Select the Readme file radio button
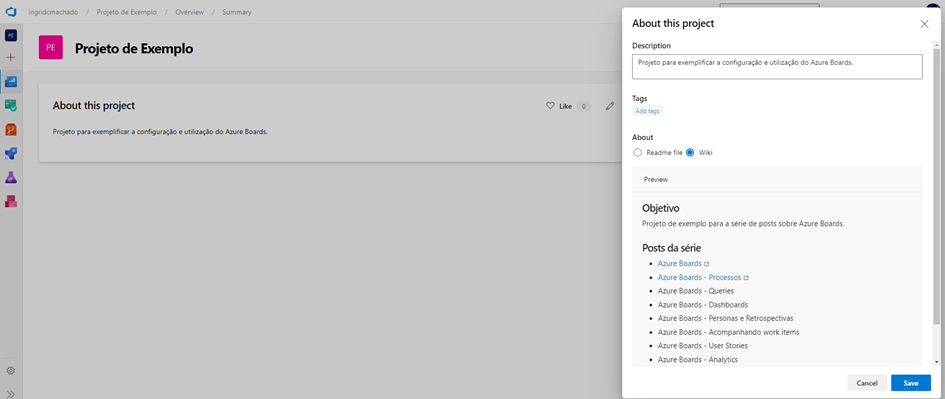Image resolution: width=945 pixels, height=399 pixels. [638, 152]
